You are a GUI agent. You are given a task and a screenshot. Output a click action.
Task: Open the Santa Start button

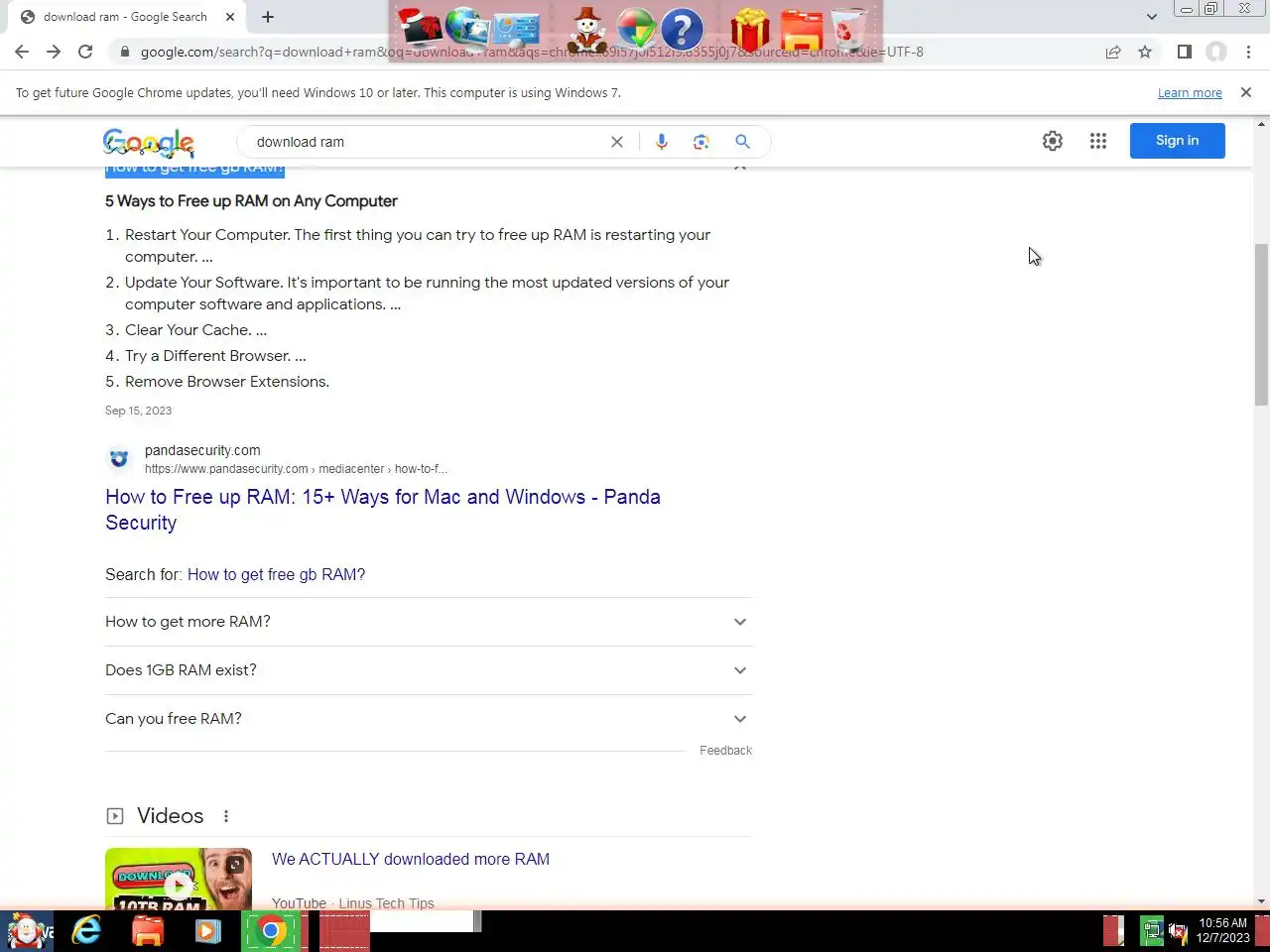pyautogui.click(x=28, y=931)
